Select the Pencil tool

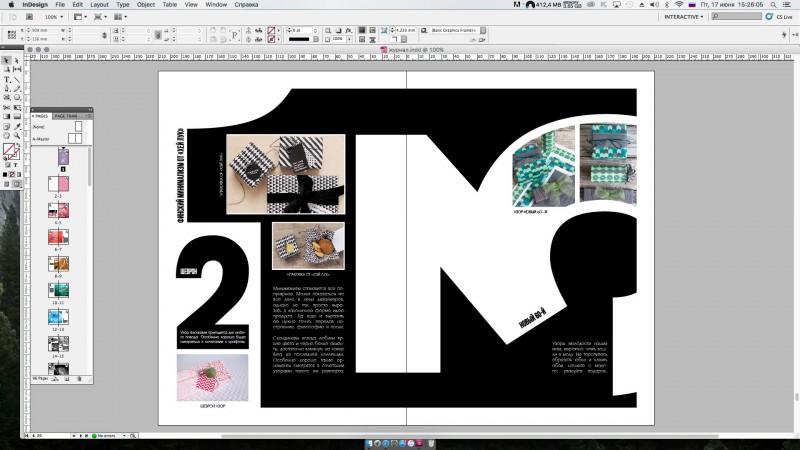click(x=16, y=89)
